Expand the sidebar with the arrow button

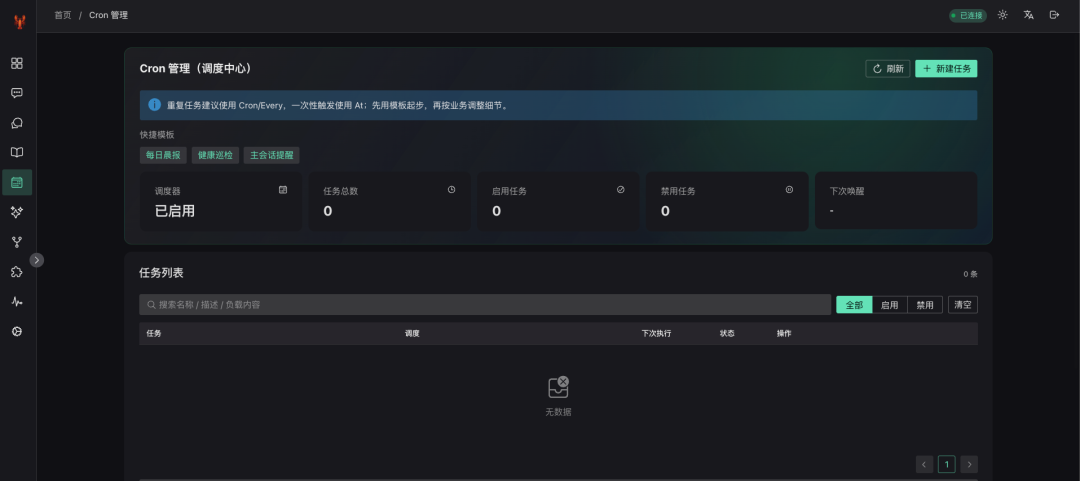pos(37,260)
